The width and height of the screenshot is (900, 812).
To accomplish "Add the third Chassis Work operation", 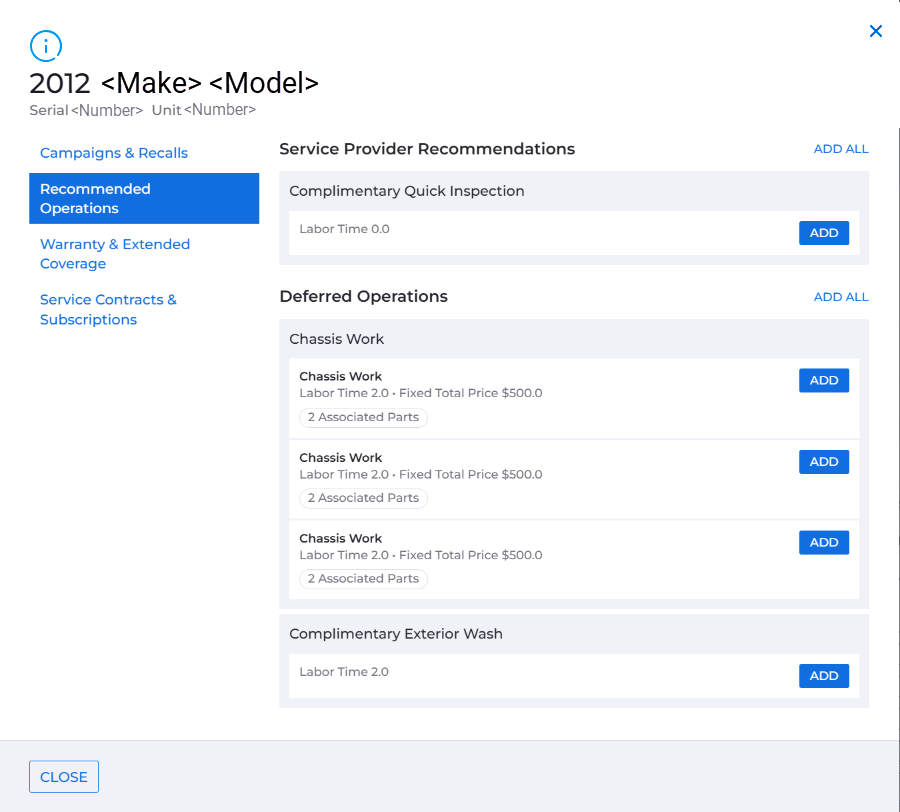I will (824, 542).
